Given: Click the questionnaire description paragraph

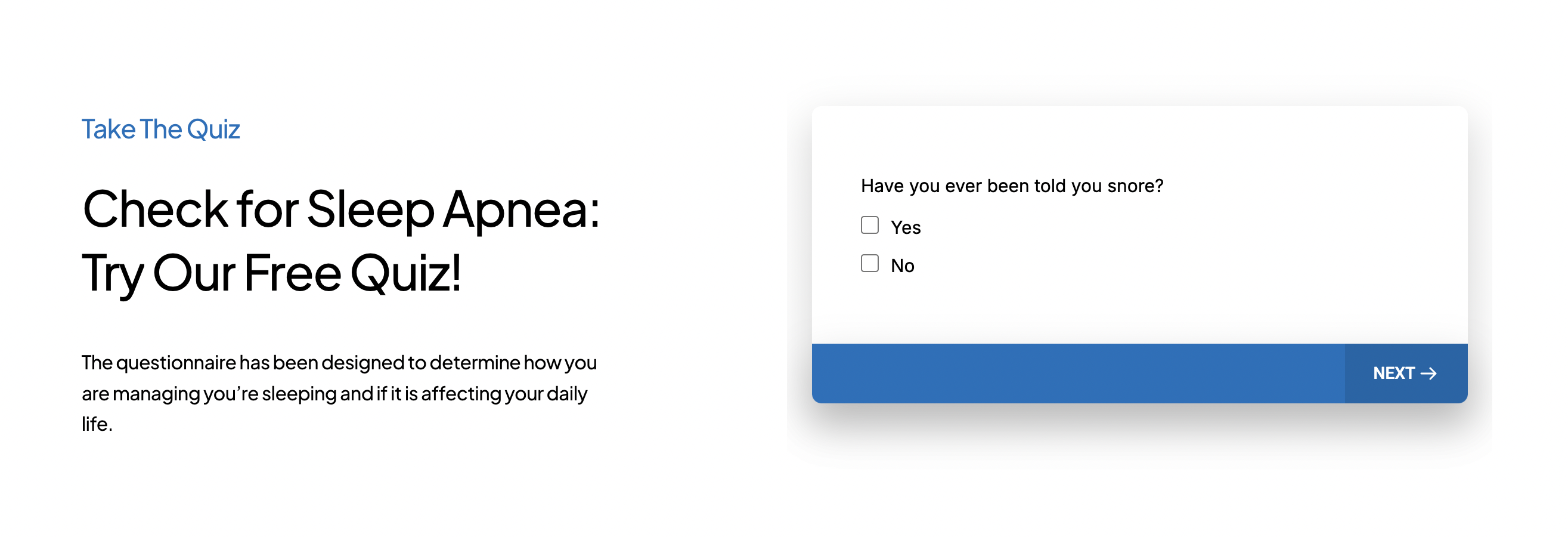Looking at the screenshot, I should pos(339,393).
